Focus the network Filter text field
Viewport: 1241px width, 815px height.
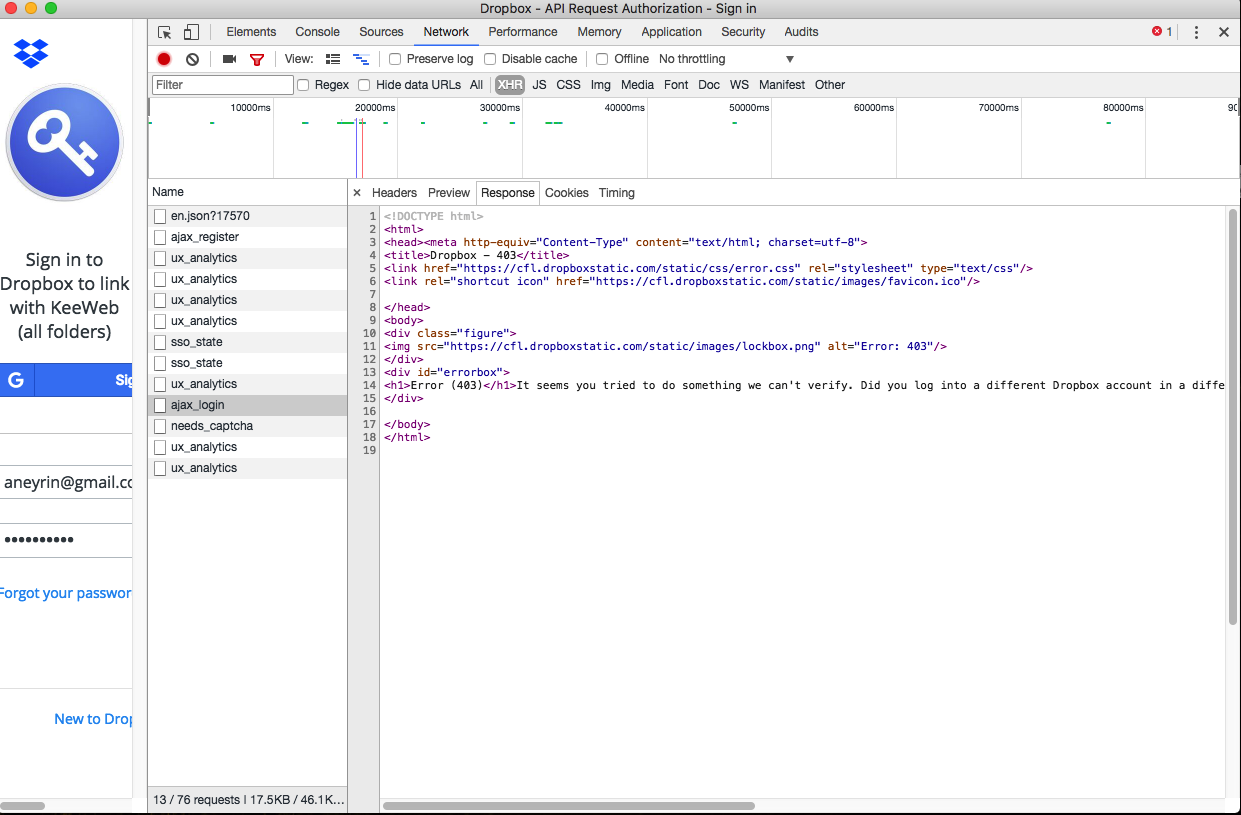[x=223, y=85]
